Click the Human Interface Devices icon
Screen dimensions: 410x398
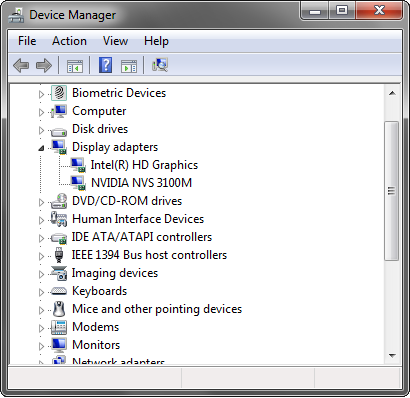point(59,219)
